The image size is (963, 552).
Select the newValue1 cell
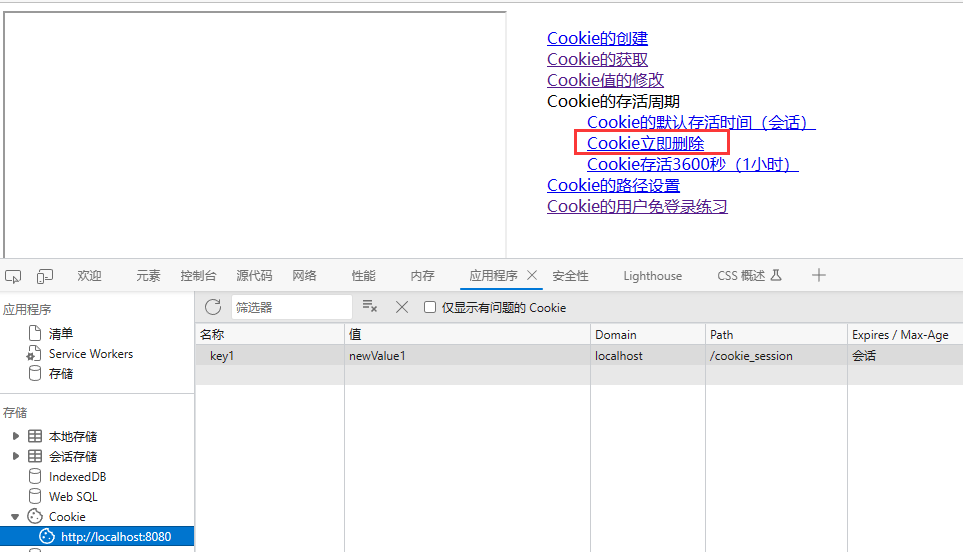pos(467,356)
